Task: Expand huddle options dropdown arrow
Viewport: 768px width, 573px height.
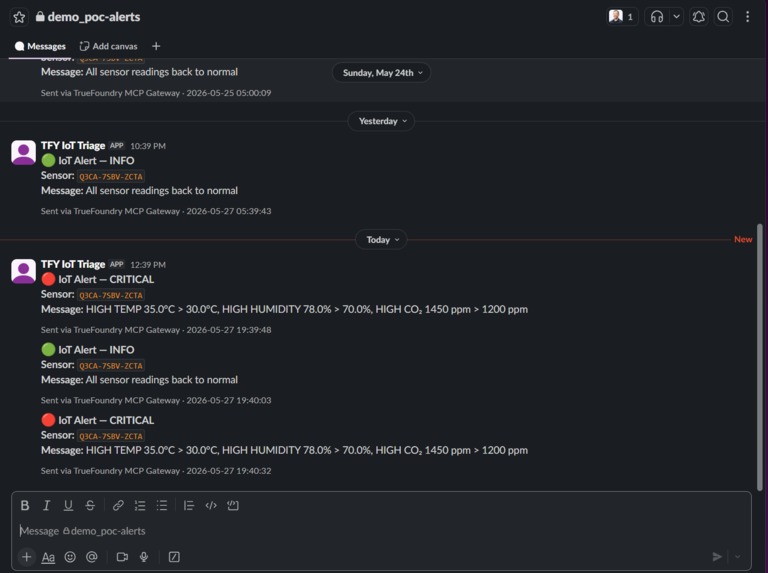Action: tap(676, 17)
